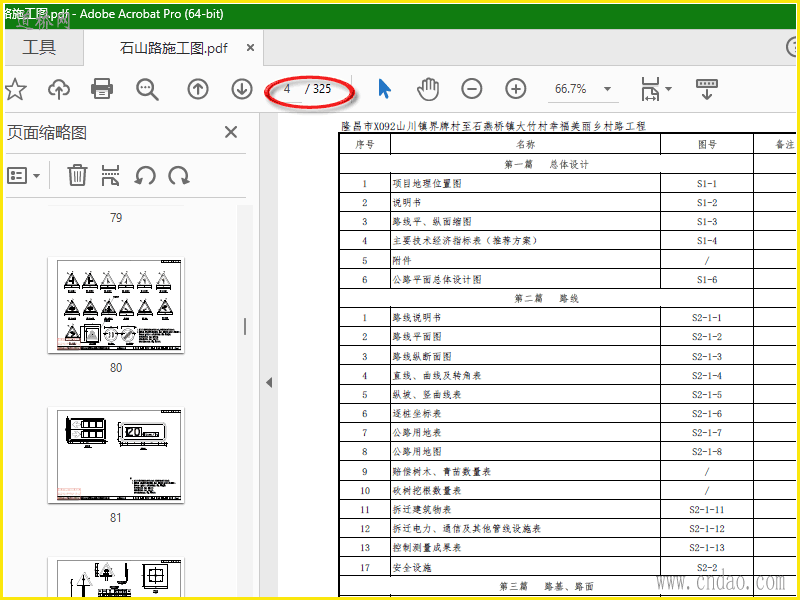This screenshot has width=800, height=600.
Task: Delete selected pages trash icon
Action: point(77,176)
